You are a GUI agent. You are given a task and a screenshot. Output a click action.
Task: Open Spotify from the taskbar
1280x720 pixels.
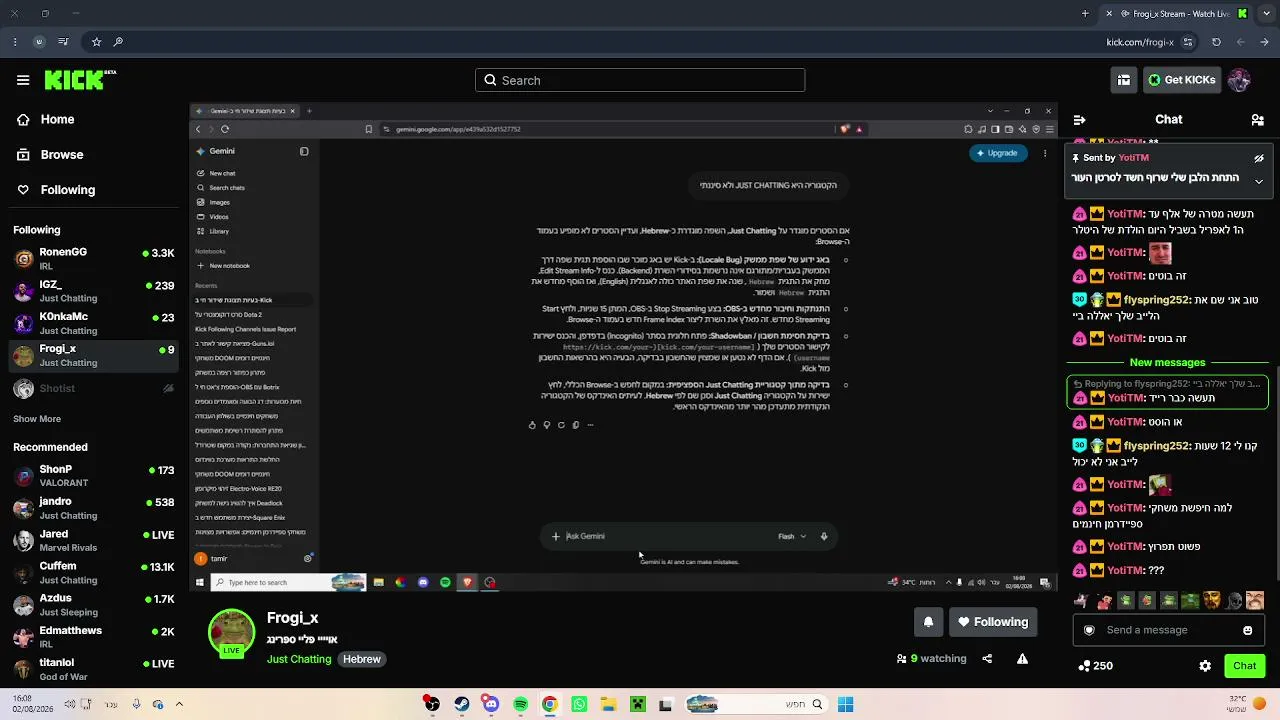[520, 705]
